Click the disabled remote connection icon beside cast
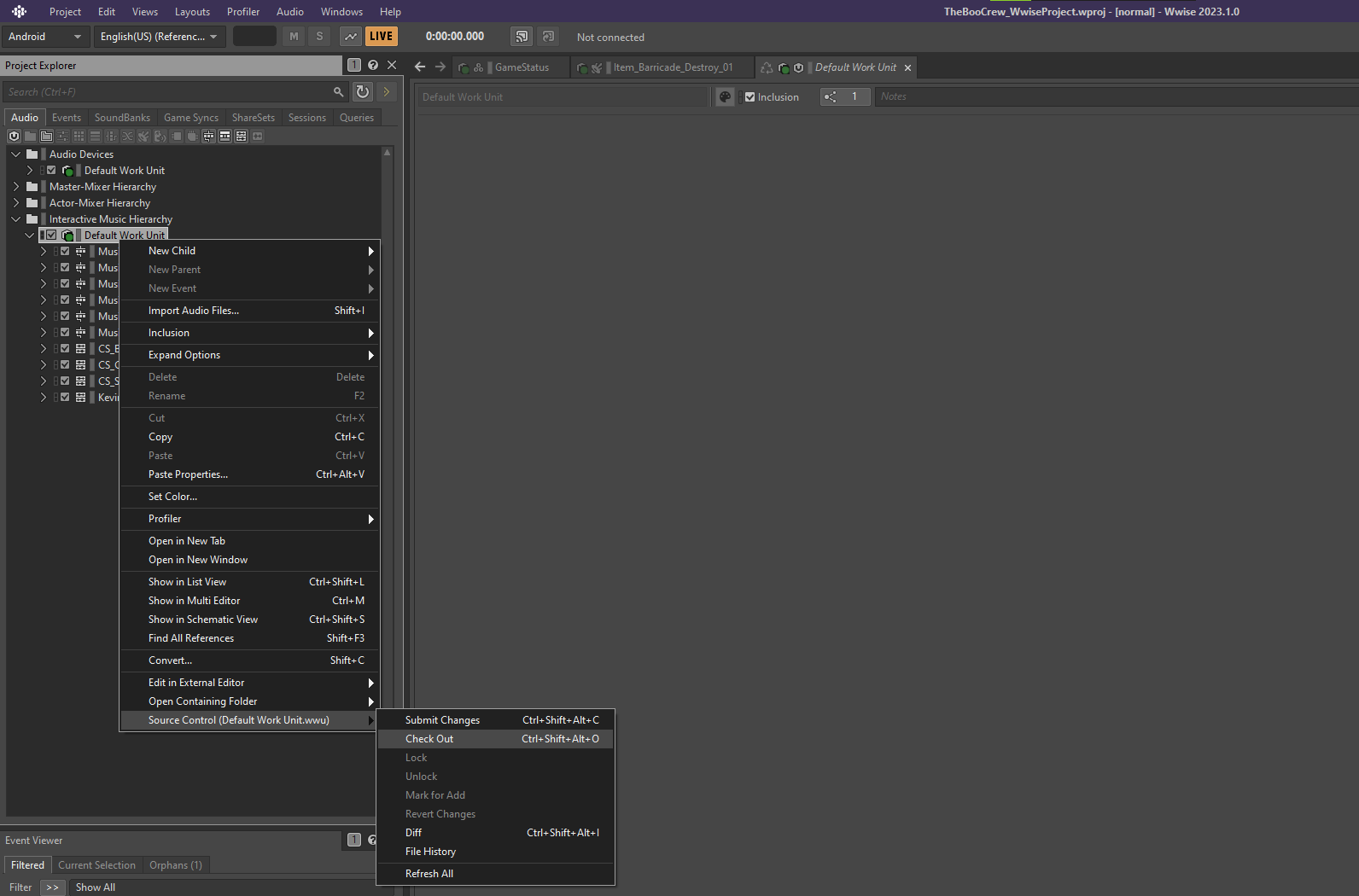The height and width of the screenshot is (896, 1359). click(x=548, y=36)
